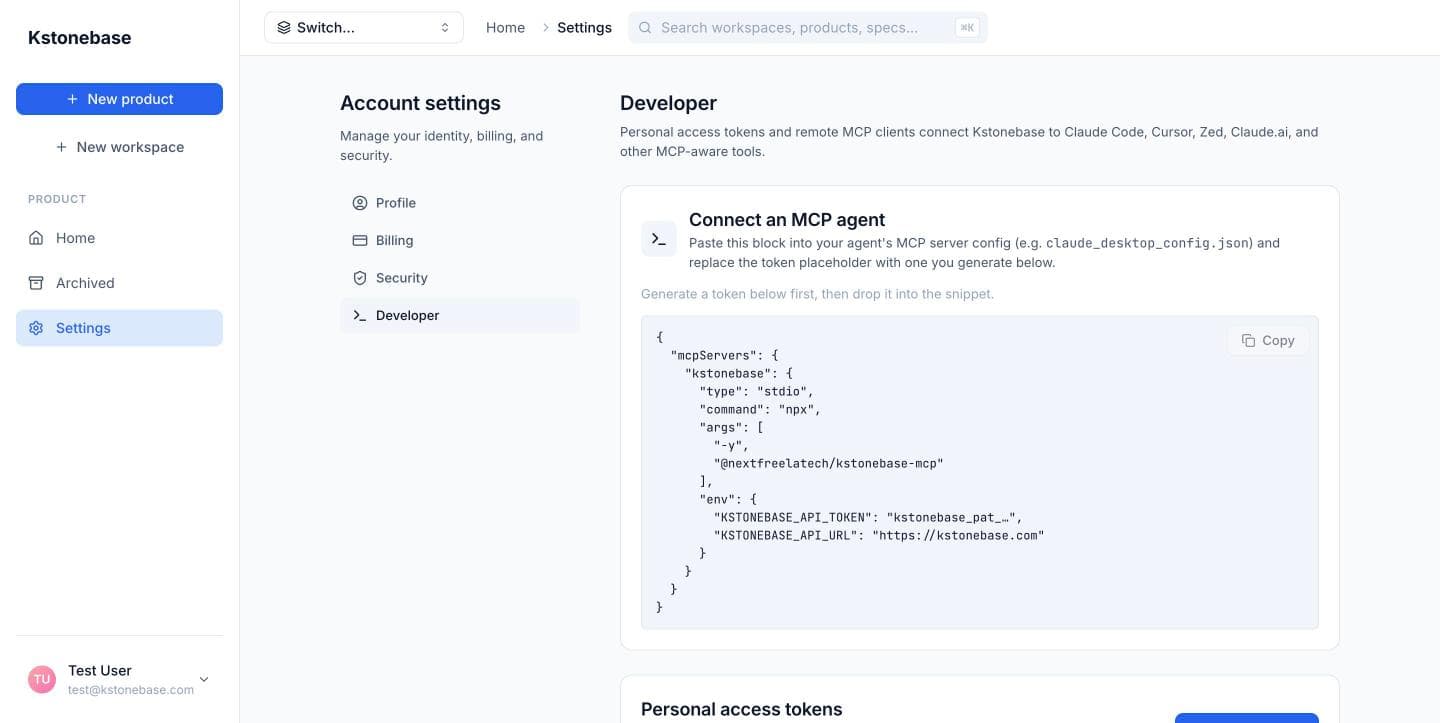Click the plus icon on New product
This screenshot has height=723, width=1440.
[x=72, y=99]
